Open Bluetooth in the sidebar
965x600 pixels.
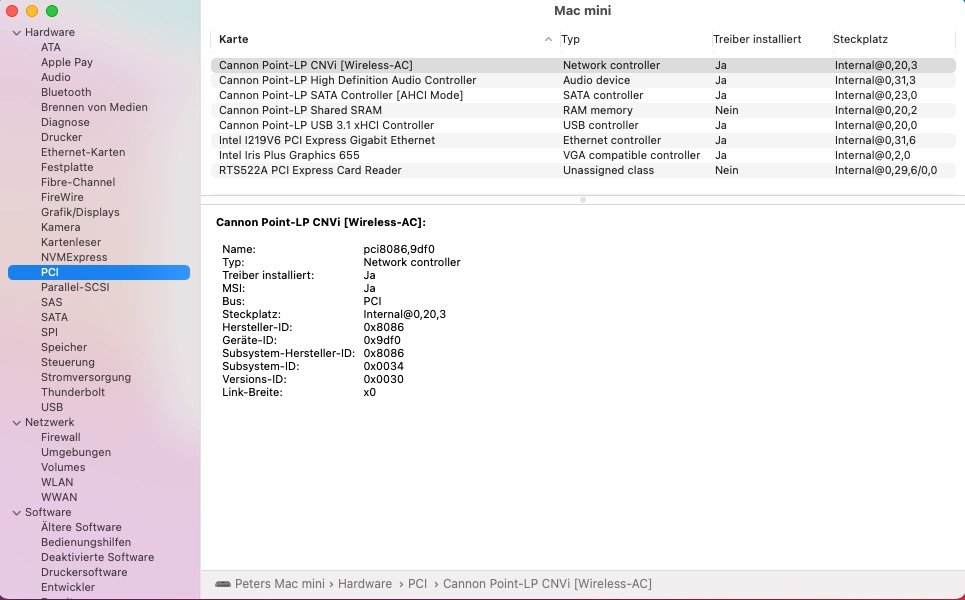click(66, 92)
